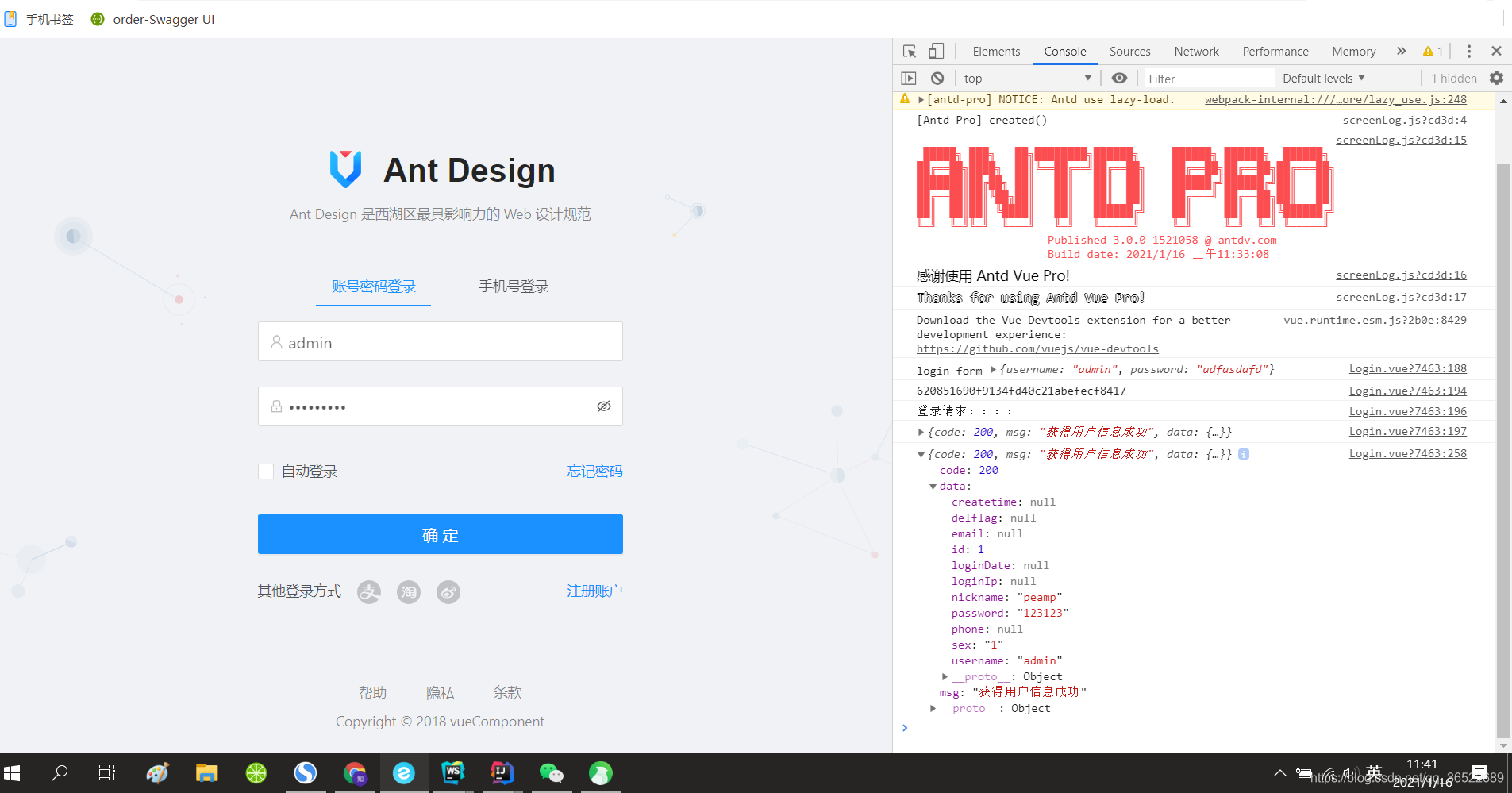Open WeChat from the taskbar
1512x793 pixels.
point(551,773)
